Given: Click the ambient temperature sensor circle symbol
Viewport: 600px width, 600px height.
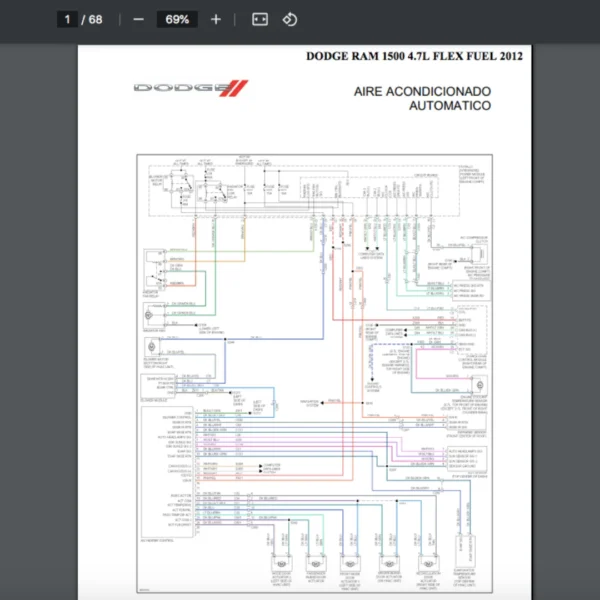Looking at the screenshot, I should 481,385.
